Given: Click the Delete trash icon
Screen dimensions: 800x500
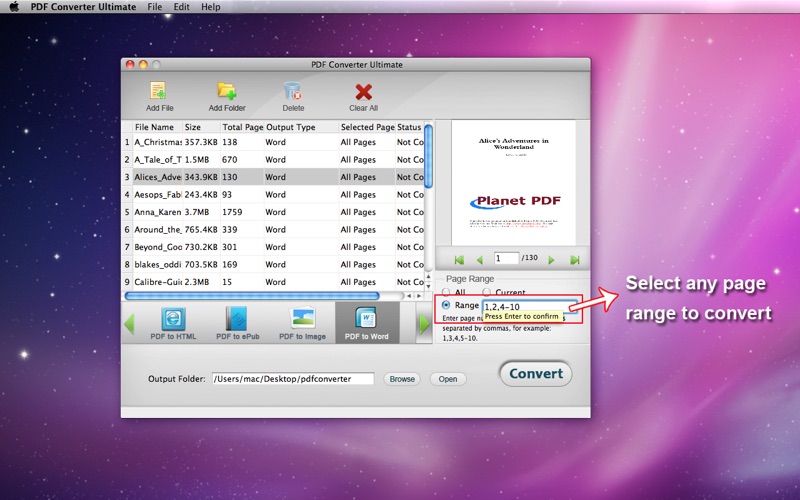Looking at the screenshot, I should [292, 91].
